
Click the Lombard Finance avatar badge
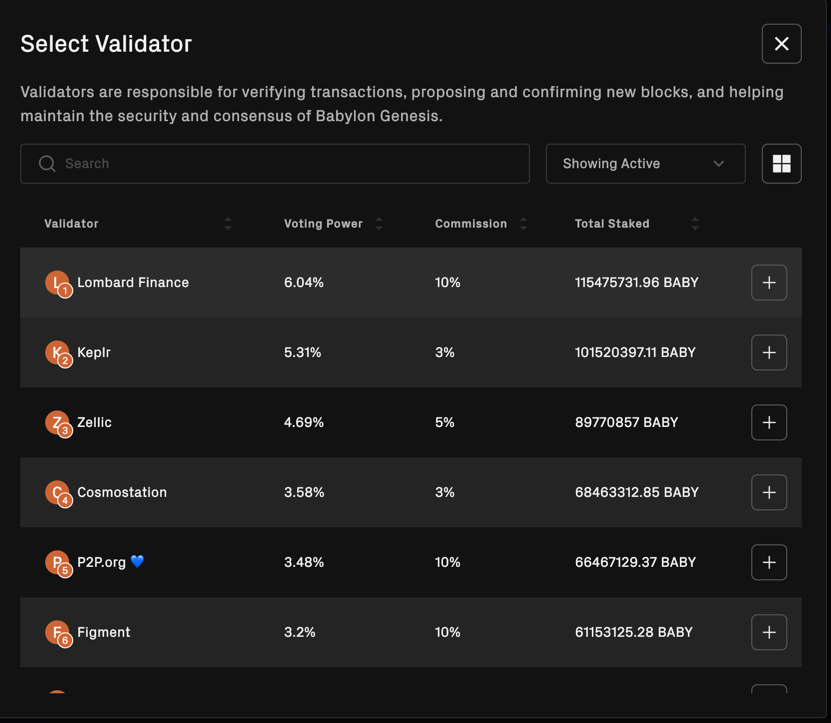(58, 284)
